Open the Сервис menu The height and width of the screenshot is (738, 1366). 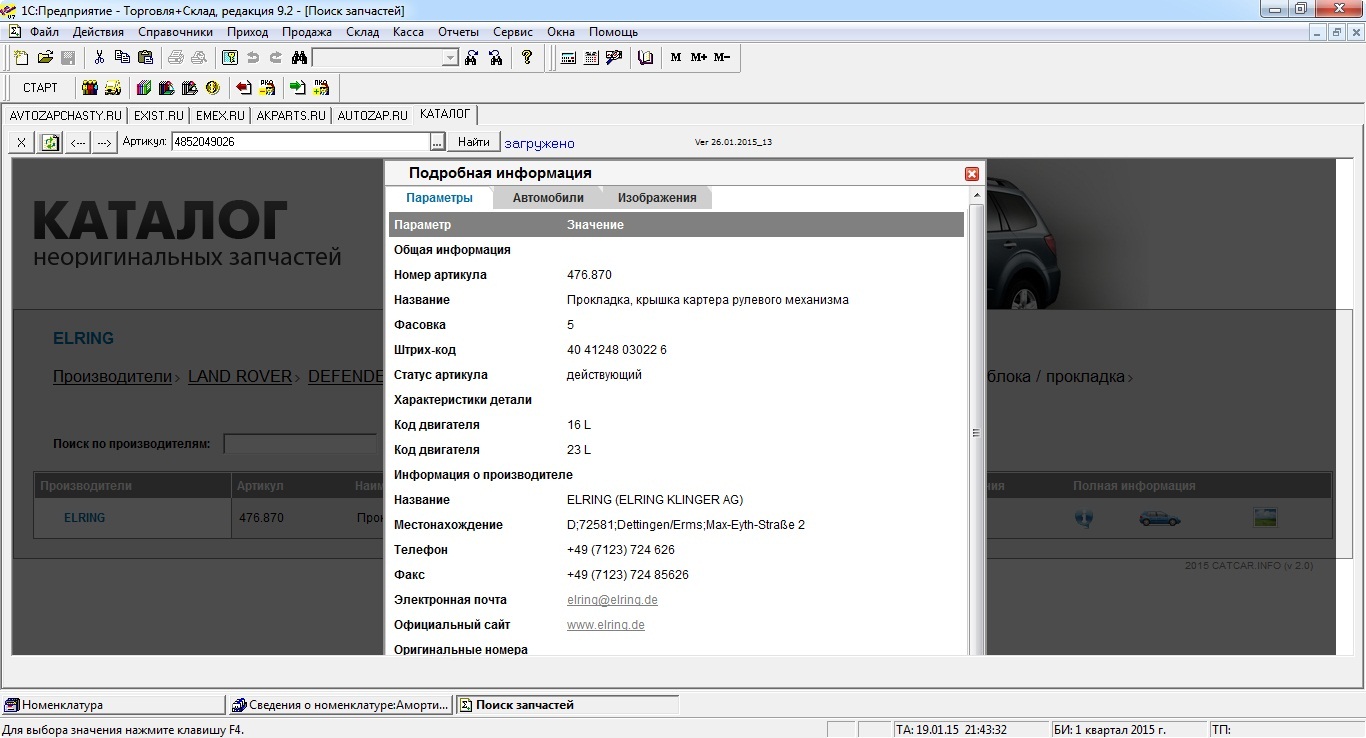(x=513, y=32)
